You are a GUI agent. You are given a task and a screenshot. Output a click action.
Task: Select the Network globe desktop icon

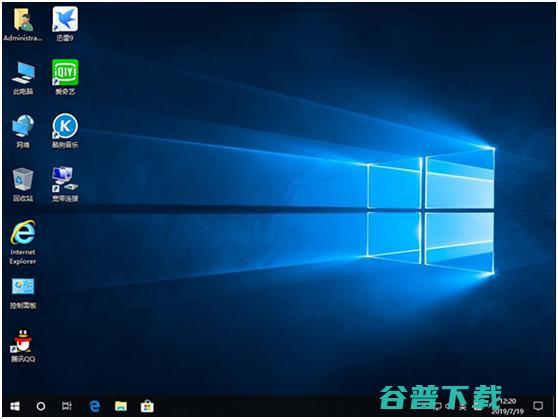[x=23, y=131]
